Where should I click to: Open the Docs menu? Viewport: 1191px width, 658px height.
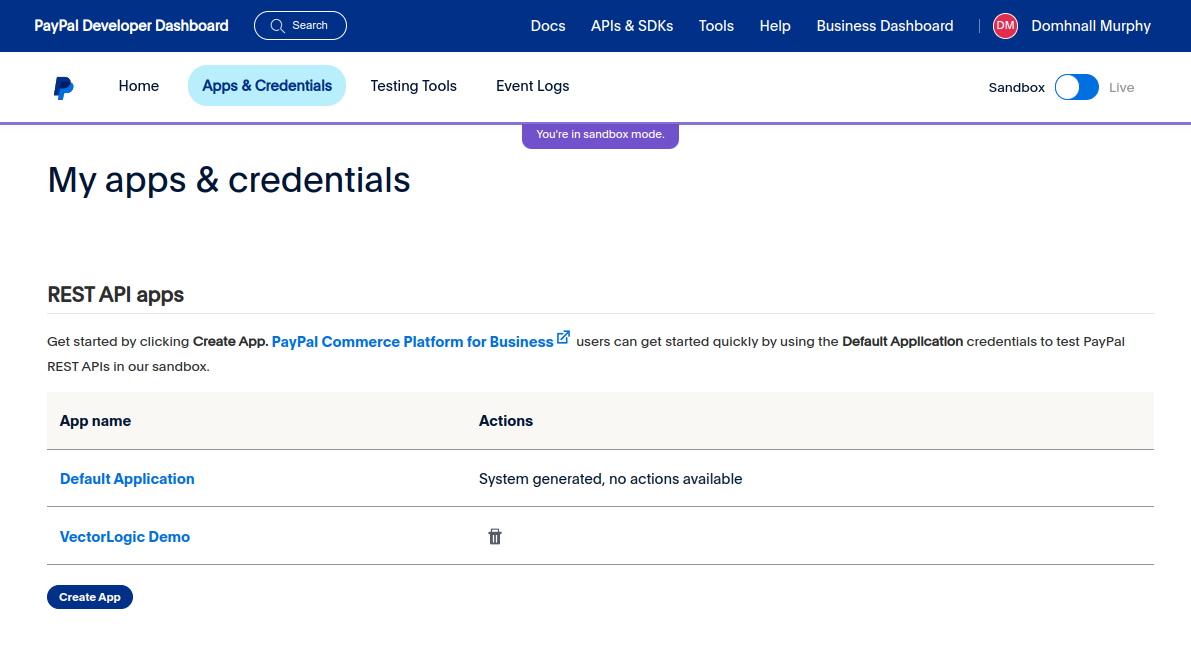click(548, 26)
